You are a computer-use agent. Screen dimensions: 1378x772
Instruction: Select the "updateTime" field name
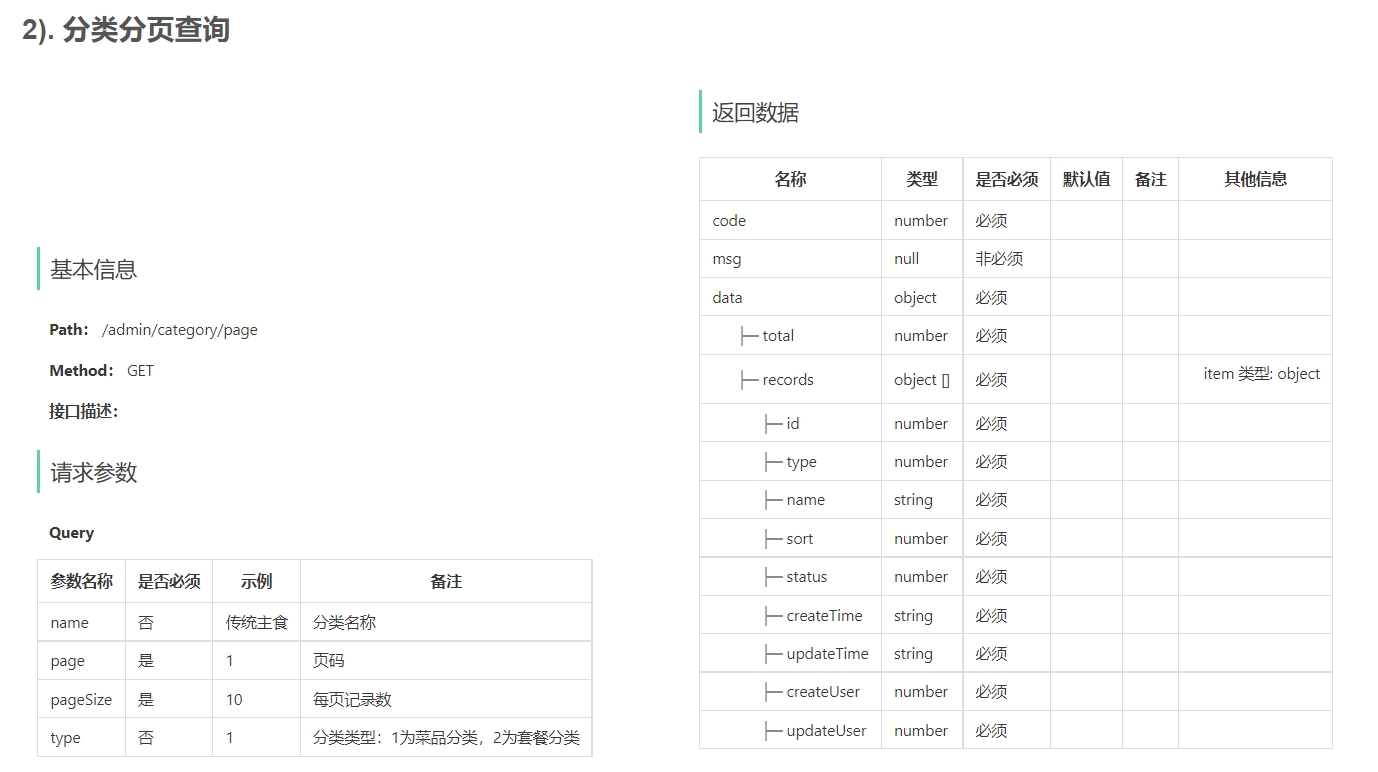tap(828, 654)
